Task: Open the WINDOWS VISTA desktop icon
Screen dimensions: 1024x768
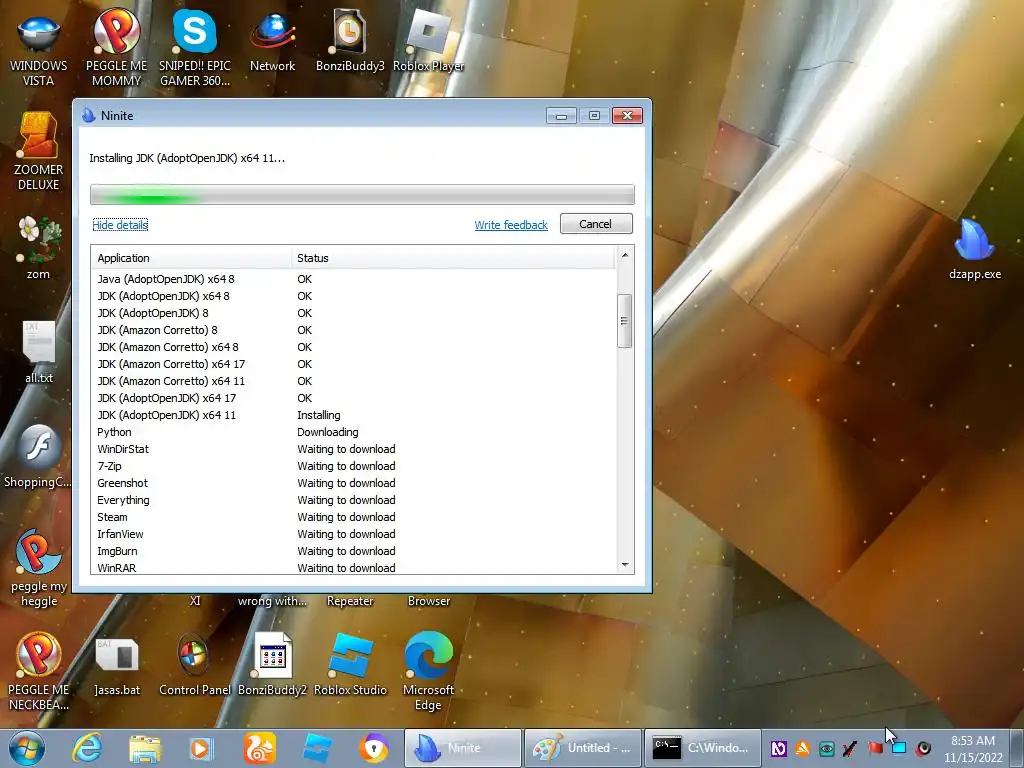Action: 38,49
